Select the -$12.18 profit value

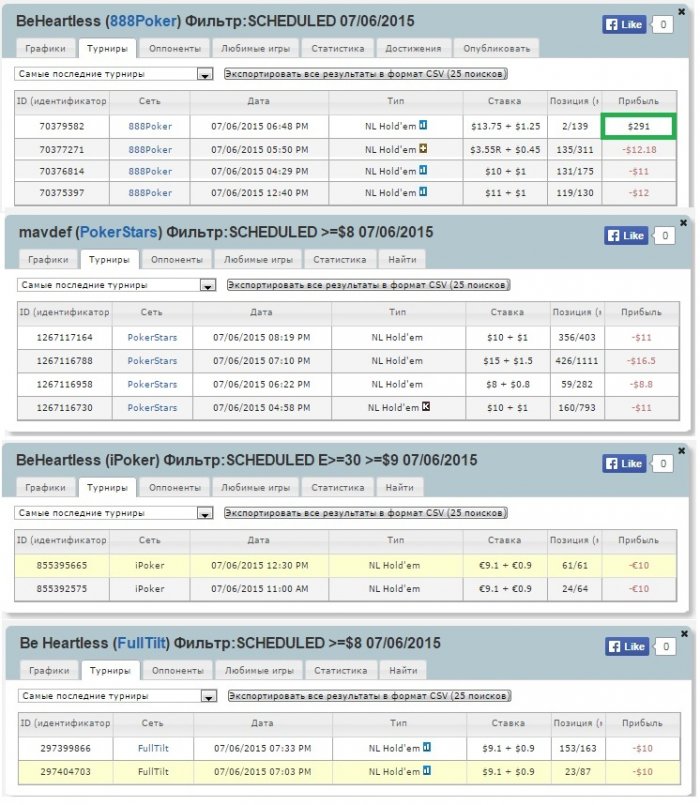click(639, 149)
